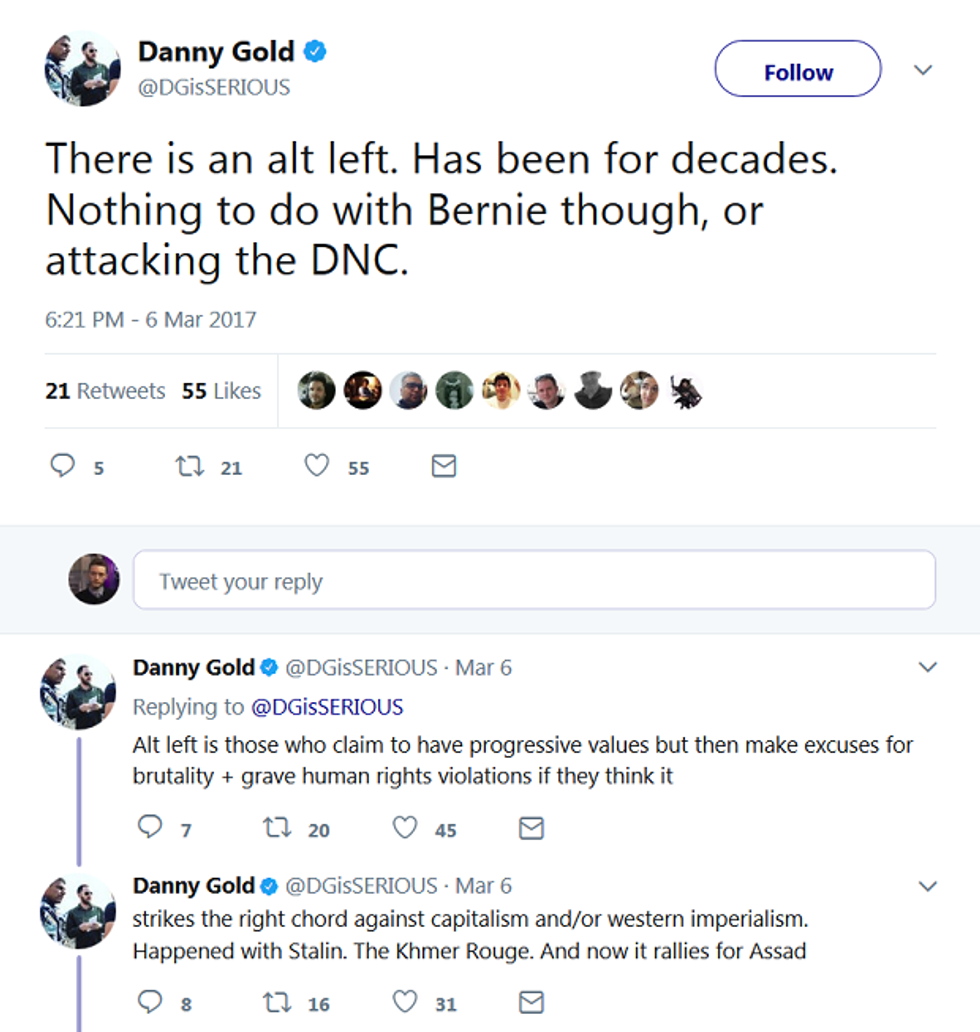View the 55 Likes list
This screenshot has height=1032, width=980.
click(221, 391)
